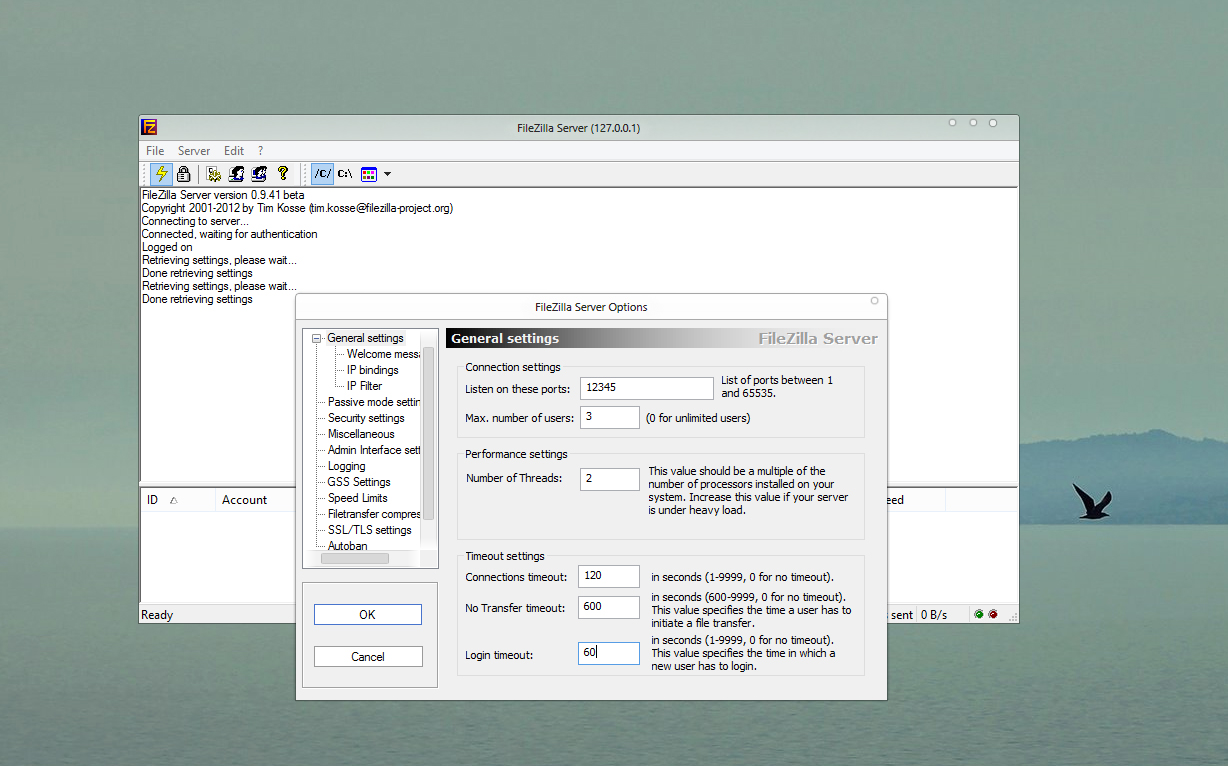Open SSL/TLS settings page
The width and height of the screenshot is (1228, 766).
coord(370,530)
